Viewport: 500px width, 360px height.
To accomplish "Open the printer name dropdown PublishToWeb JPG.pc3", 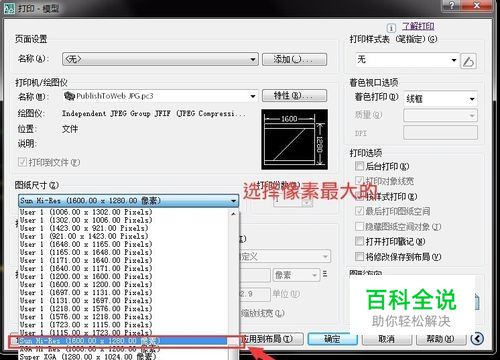I will [160, 96].
